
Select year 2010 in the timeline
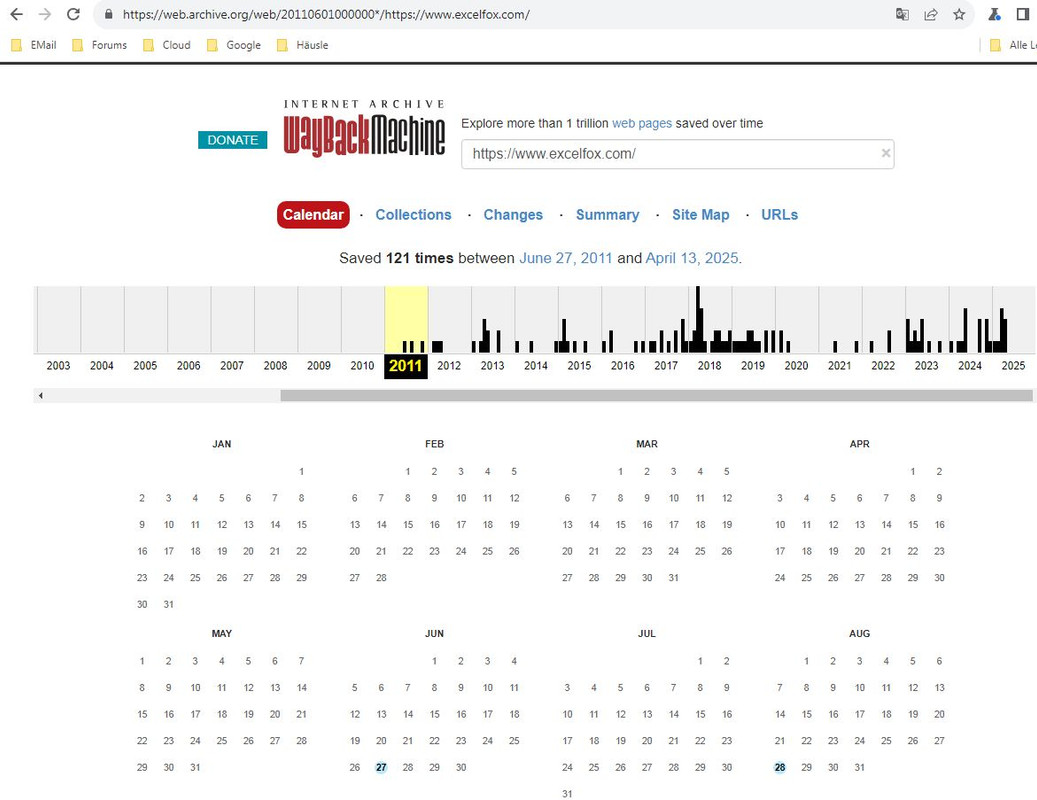click(362, 366)
